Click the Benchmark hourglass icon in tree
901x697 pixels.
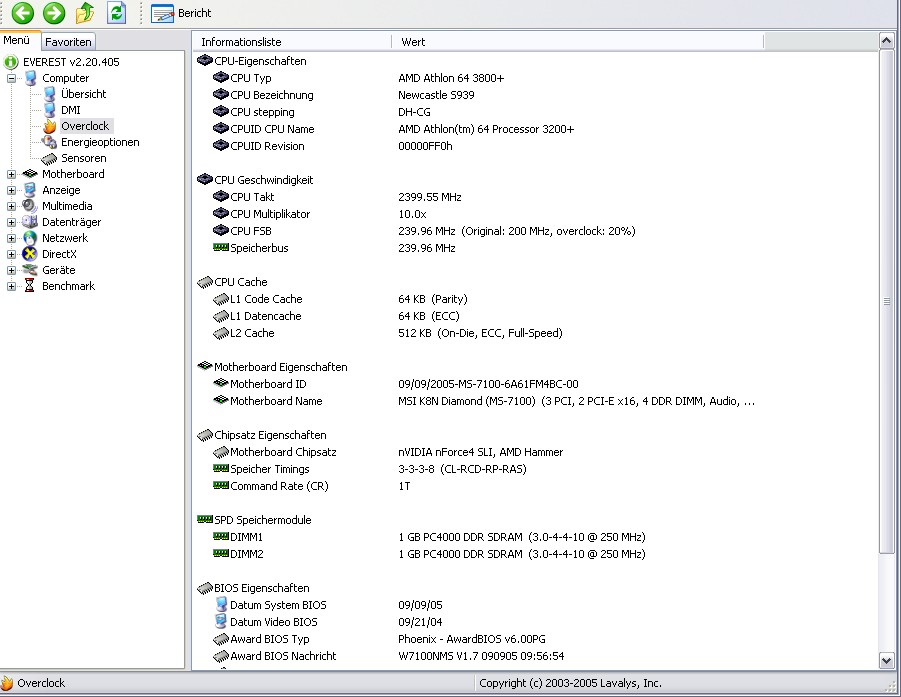click(x=30, y=286)
